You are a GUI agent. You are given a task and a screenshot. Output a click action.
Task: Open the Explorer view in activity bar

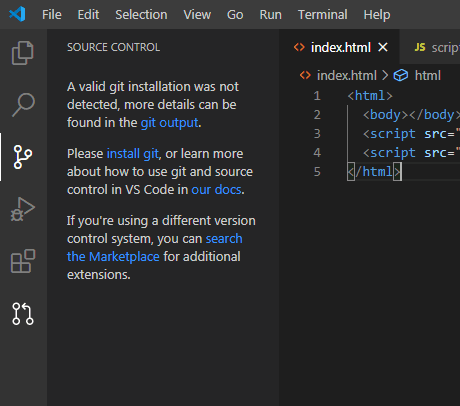[x=23, y=53]
